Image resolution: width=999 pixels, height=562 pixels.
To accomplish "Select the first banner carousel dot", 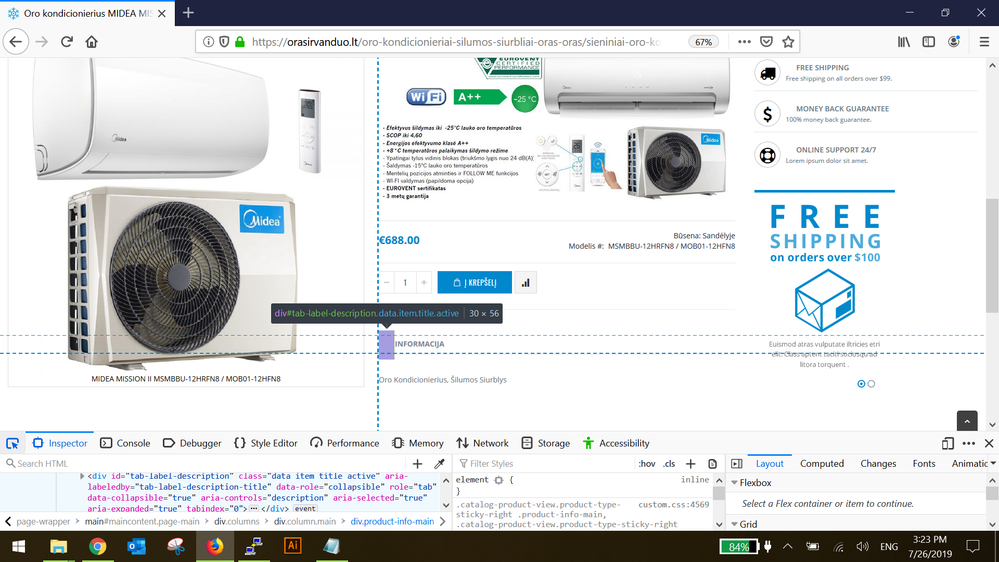I will pyautogui.click(x=861, y=384).
